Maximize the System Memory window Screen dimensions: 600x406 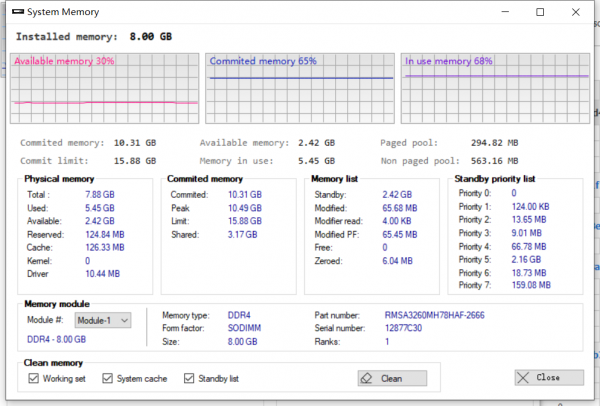point(540,12)
